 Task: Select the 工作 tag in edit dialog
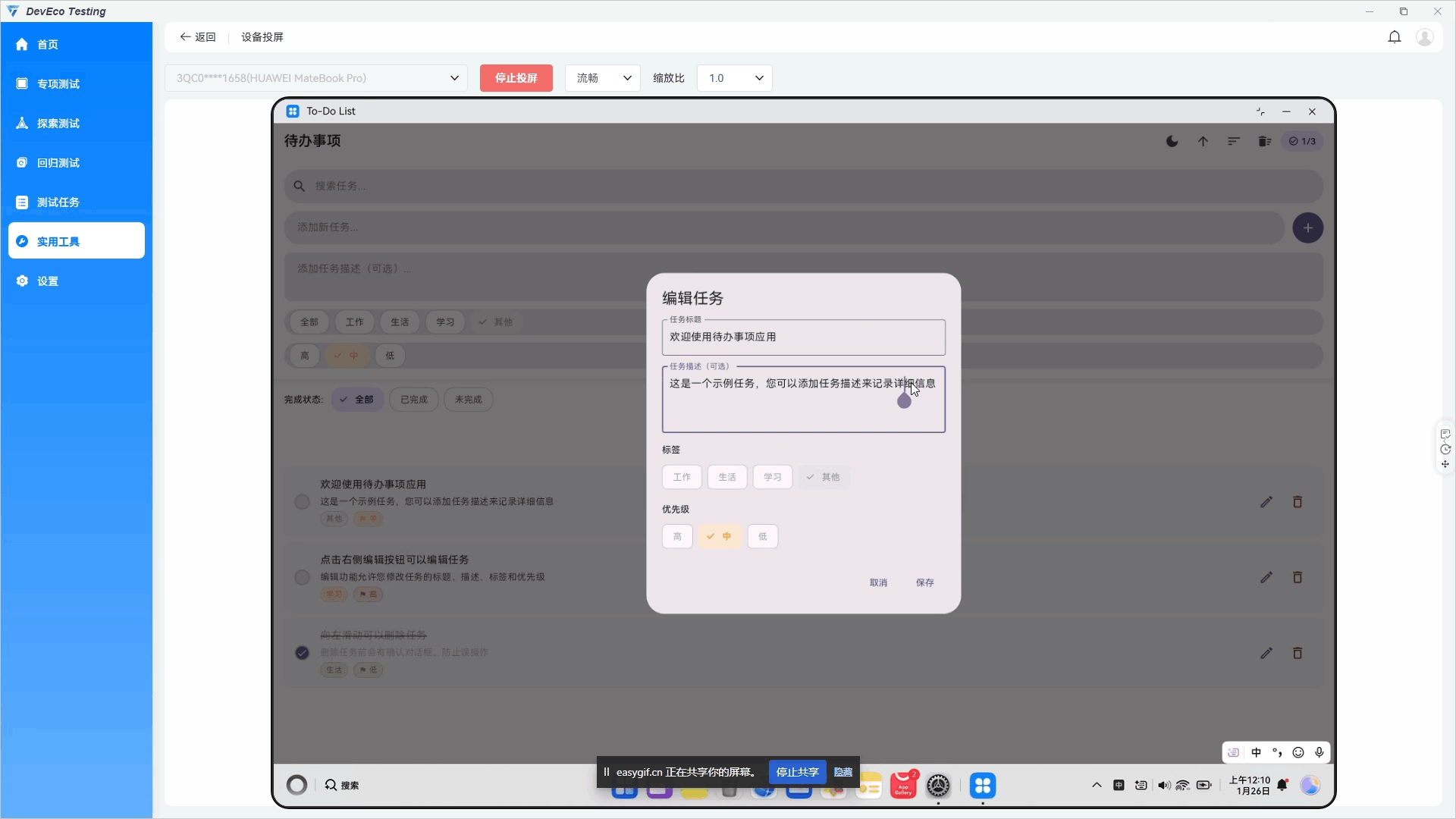[x=682, y=477]
